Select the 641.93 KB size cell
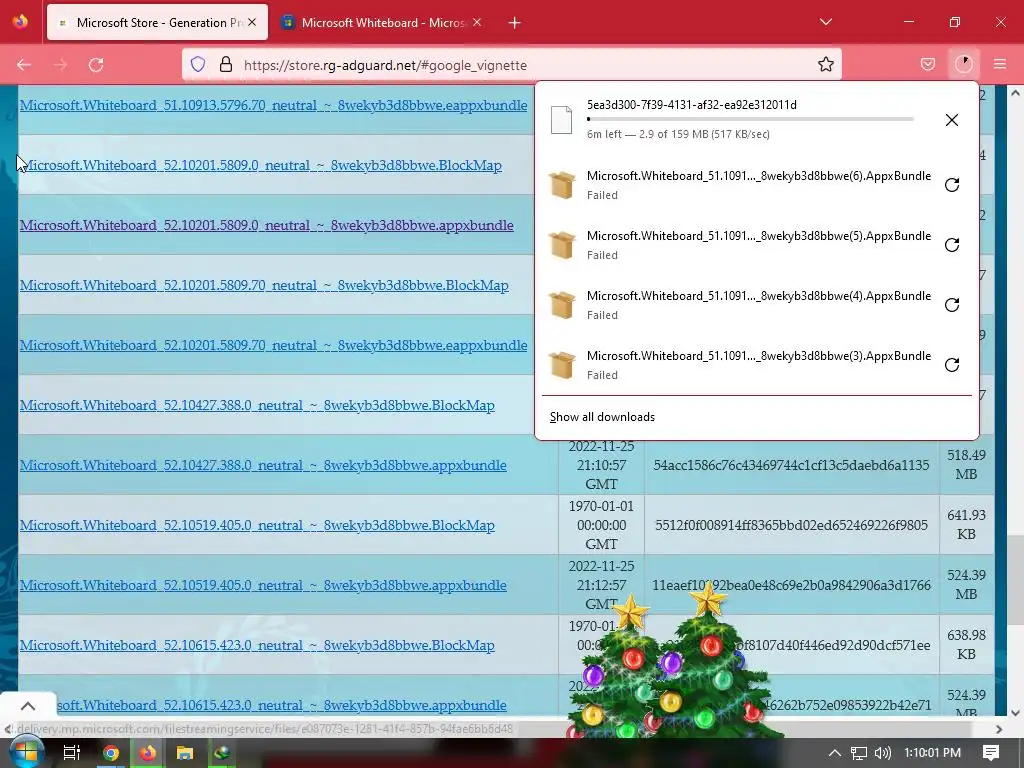This screenshot has height=768, width=1024. point(967,524)
